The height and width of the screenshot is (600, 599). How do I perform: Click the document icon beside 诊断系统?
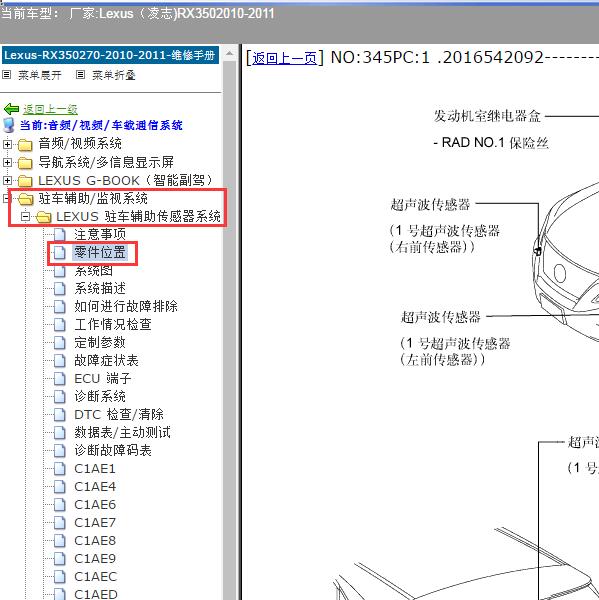click(60, 396)
